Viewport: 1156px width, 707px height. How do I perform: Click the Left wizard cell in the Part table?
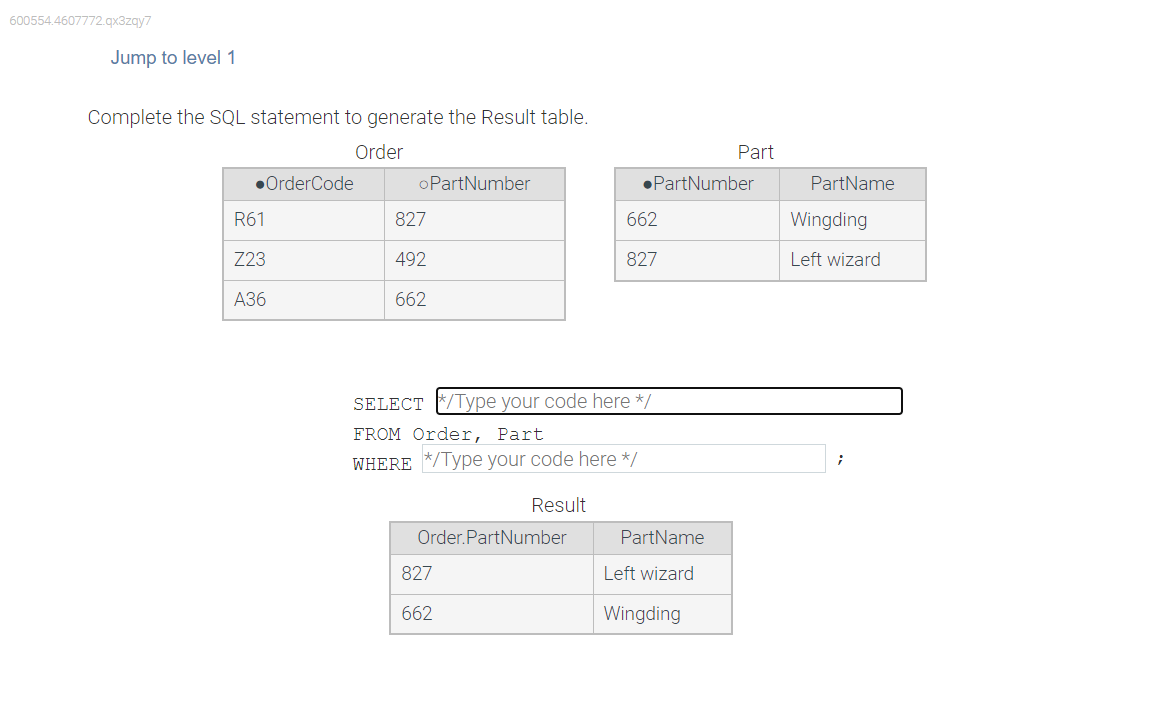click(835, 259)
